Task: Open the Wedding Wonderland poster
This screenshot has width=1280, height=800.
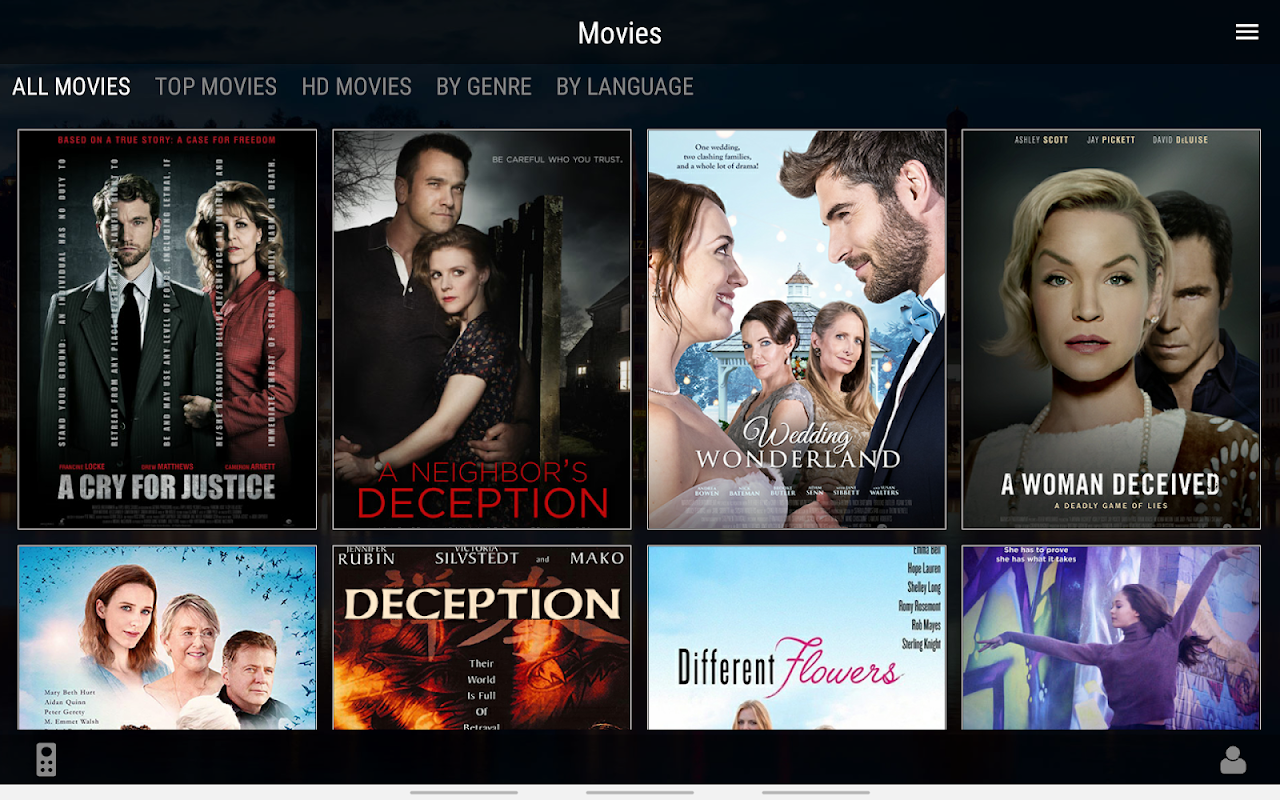Action: pyautogui.click(x=797, y=329)
